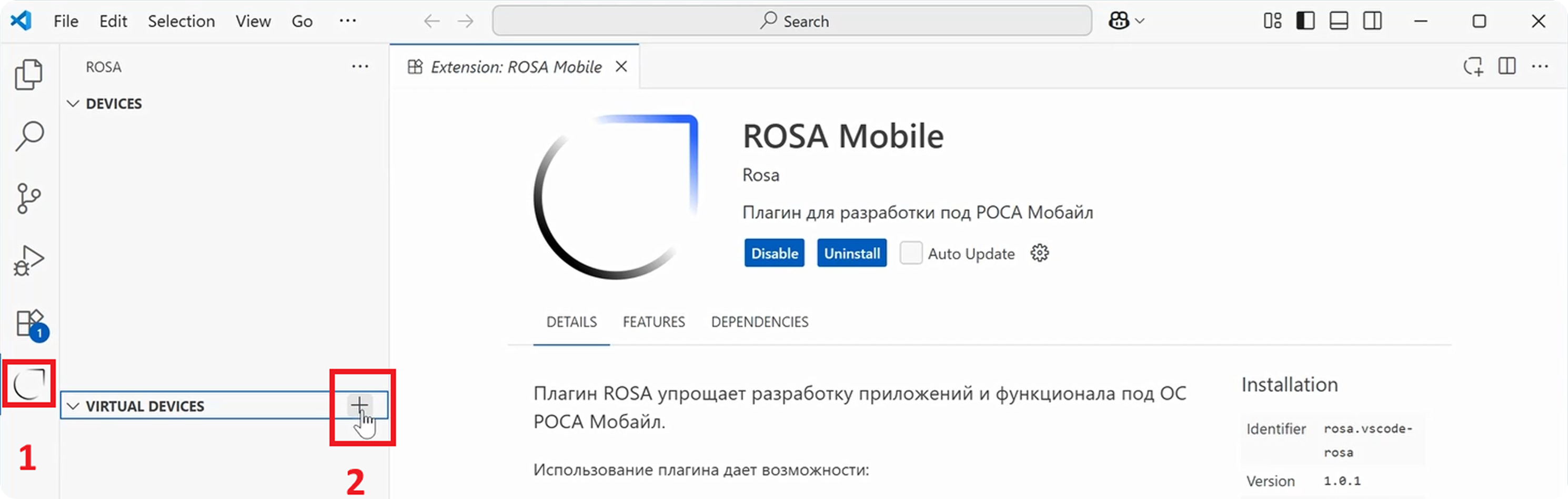The image size is (1568, 499).
Task: Switch to the DETAILS tab
Action: coord(571,322)
